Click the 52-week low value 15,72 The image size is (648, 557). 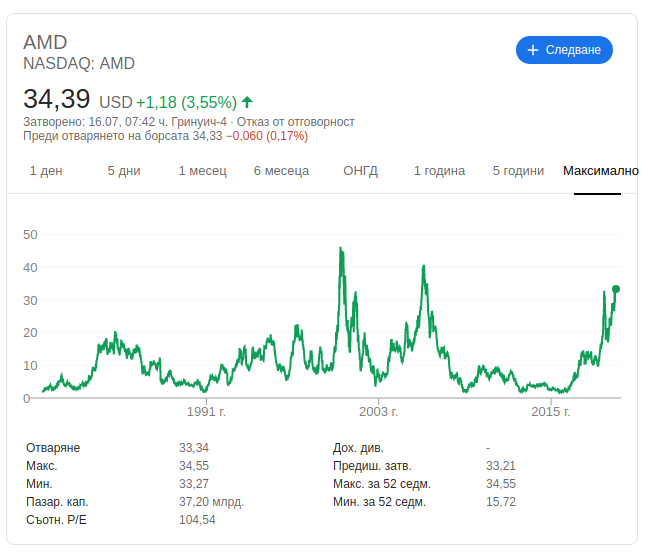[501, 502]
